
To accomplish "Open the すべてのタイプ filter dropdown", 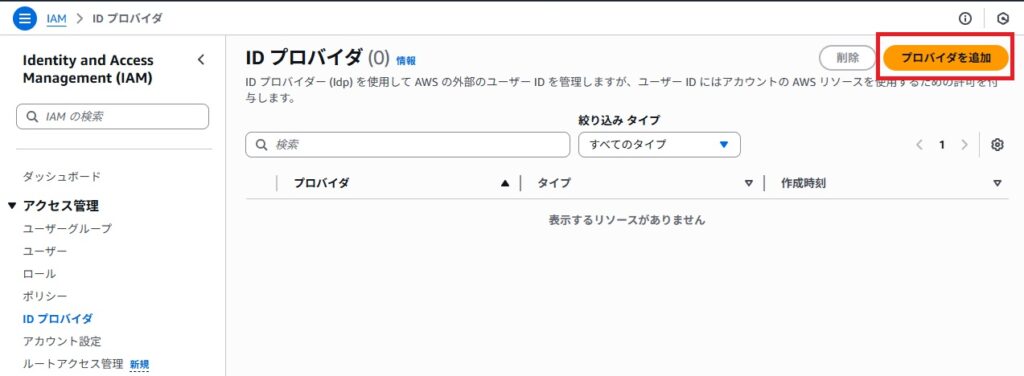I will (x=660, y=145).
